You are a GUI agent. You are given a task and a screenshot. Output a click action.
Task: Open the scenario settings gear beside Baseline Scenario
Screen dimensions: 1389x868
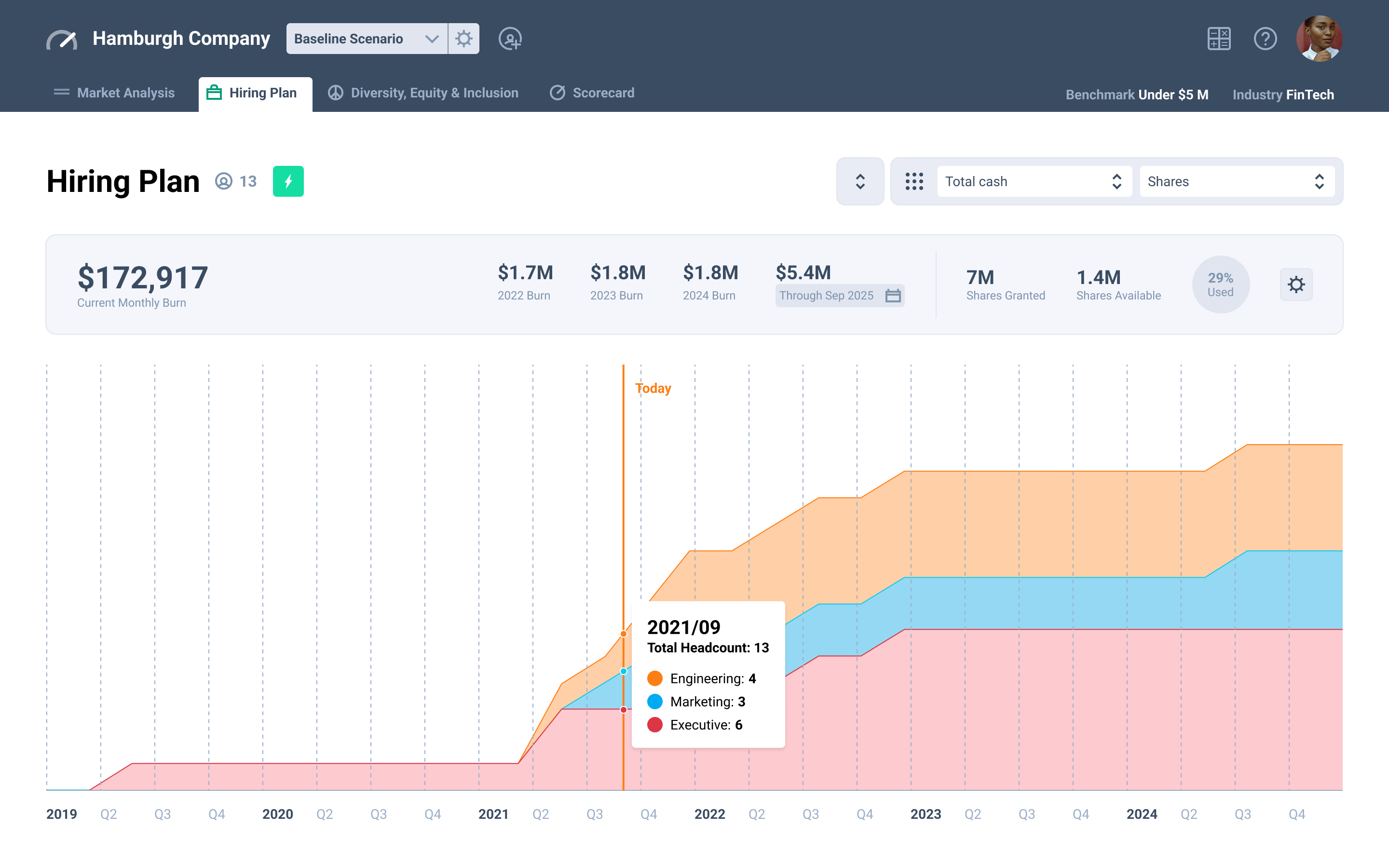464,39
